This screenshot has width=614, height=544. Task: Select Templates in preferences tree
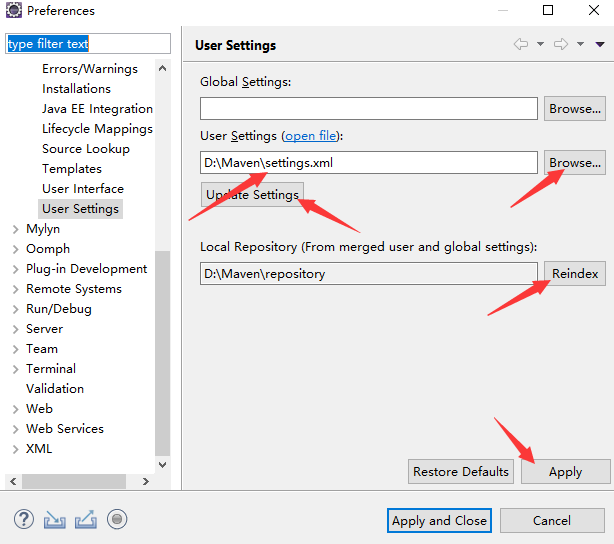click(72, 169)
